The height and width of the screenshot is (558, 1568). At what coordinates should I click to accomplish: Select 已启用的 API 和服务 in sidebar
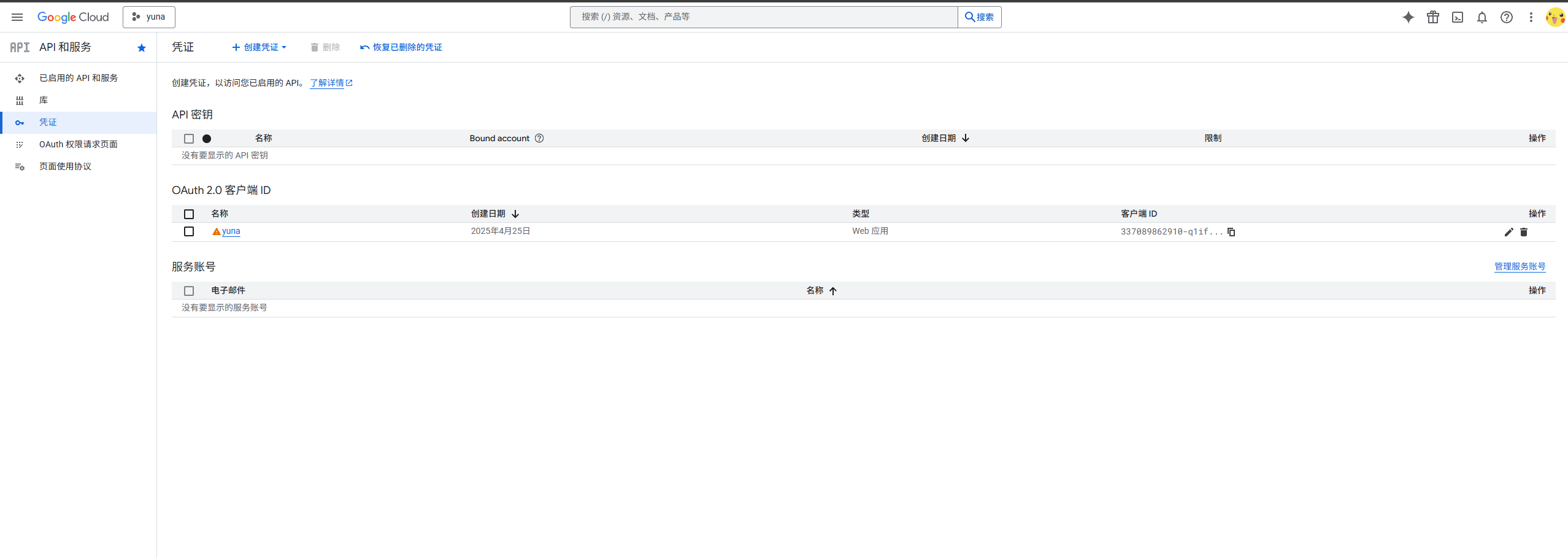coord(78,78)
